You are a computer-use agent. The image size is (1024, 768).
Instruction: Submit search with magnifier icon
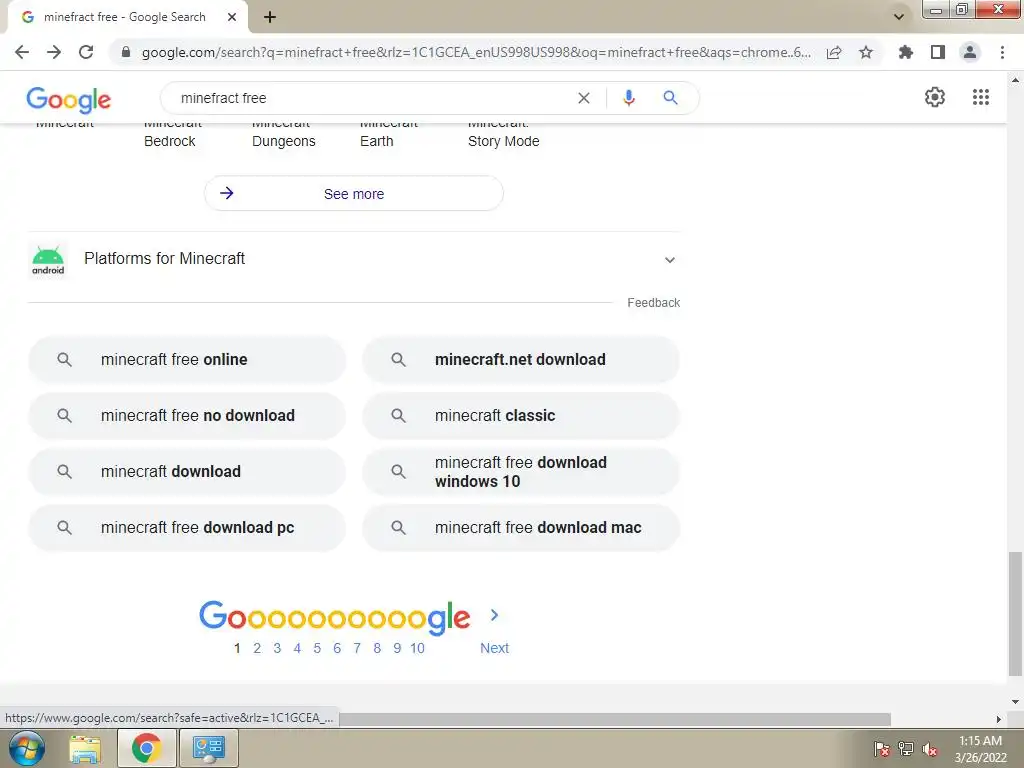(x=670, y=98)
